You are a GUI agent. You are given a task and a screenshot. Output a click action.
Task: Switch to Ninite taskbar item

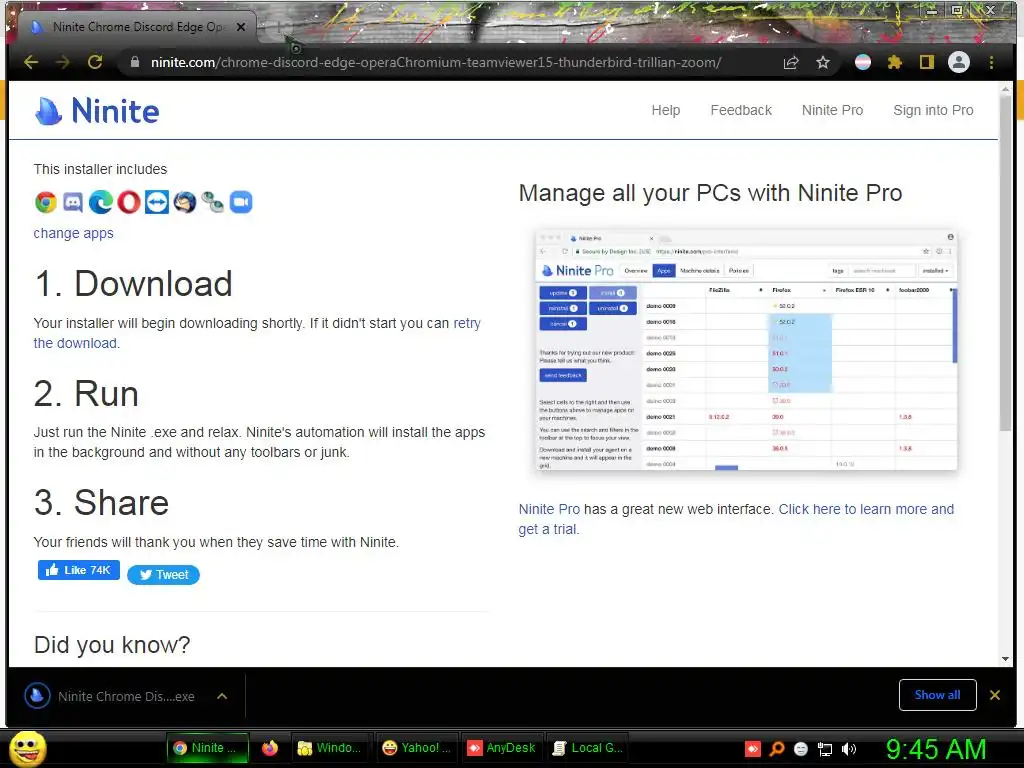coord(208,748)
